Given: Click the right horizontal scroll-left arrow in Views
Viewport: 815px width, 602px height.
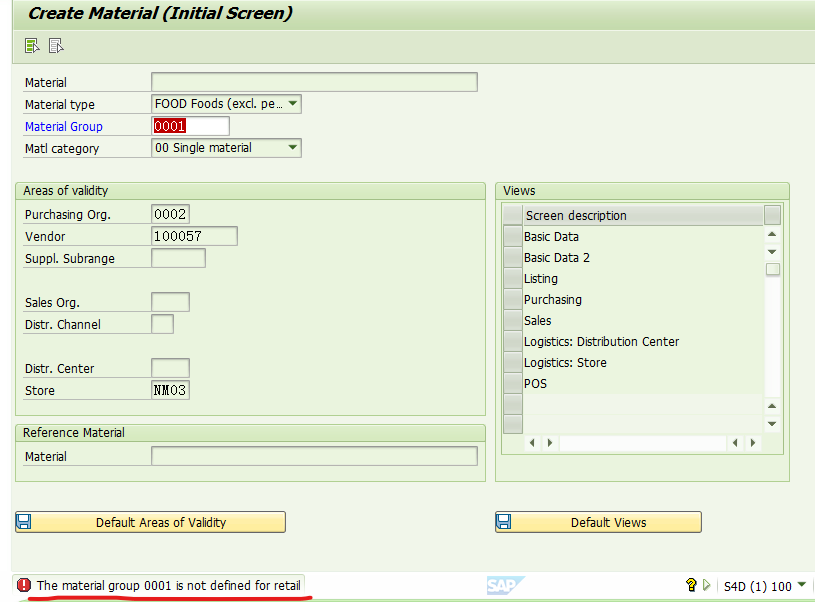Looking at the screenshot, I should point(735,443).
